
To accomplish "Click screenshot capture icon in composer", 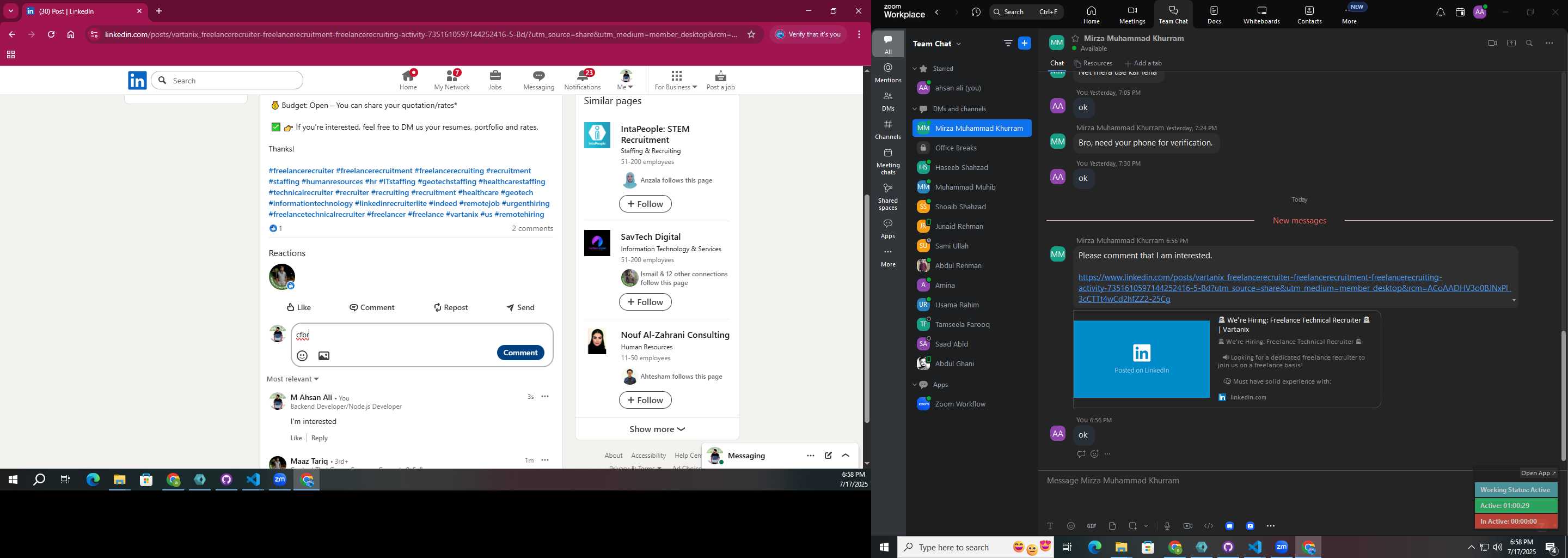I will pyautogui.click(x=1133, y=526).
